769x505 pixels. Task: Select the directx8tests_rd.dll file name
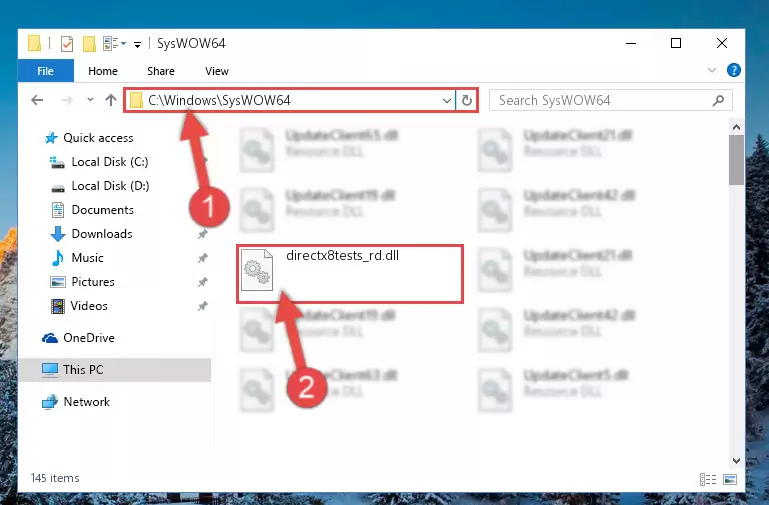[342, 255]
